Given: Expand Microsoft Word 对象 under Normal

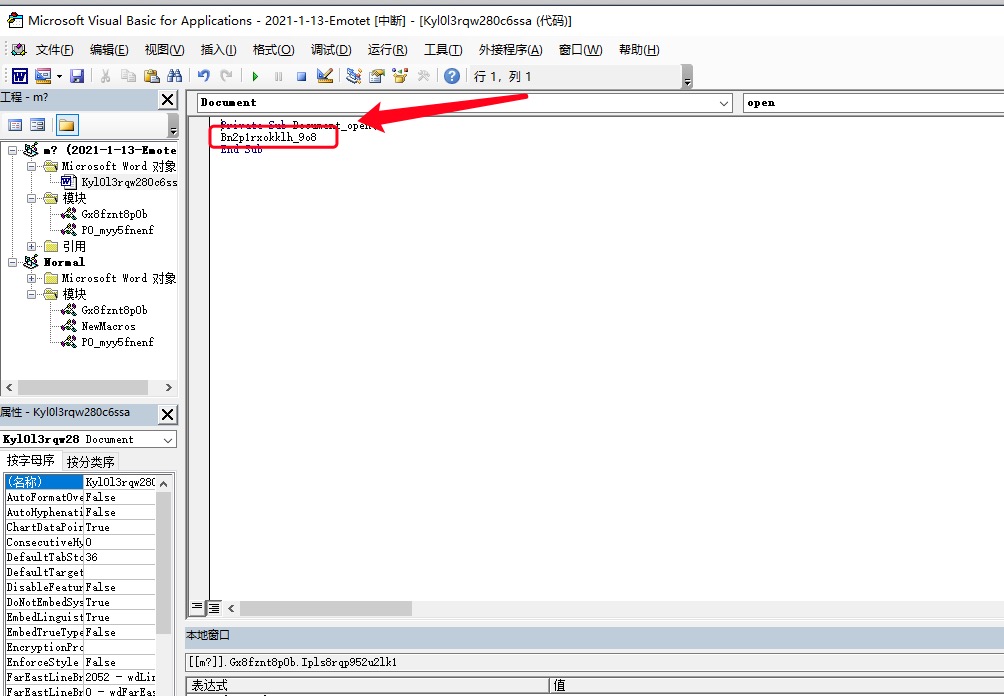Looking at the screenshot, I should coord(31,279).
